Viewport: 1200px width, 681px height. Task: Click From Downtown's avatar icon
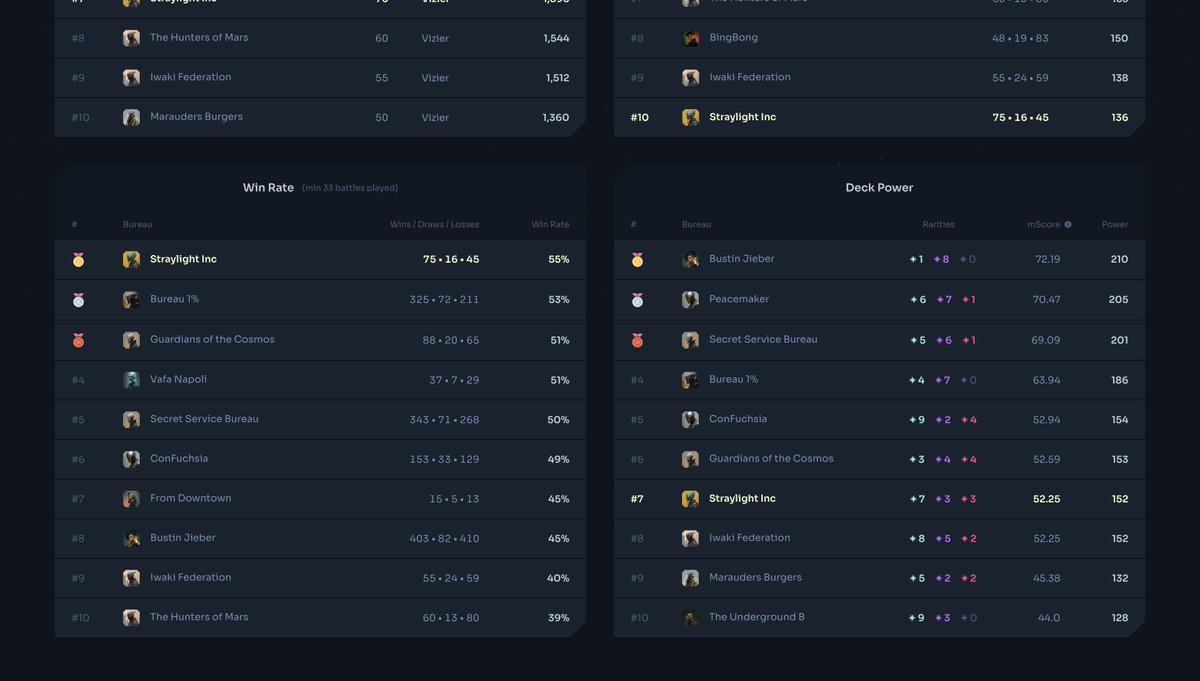131,499
